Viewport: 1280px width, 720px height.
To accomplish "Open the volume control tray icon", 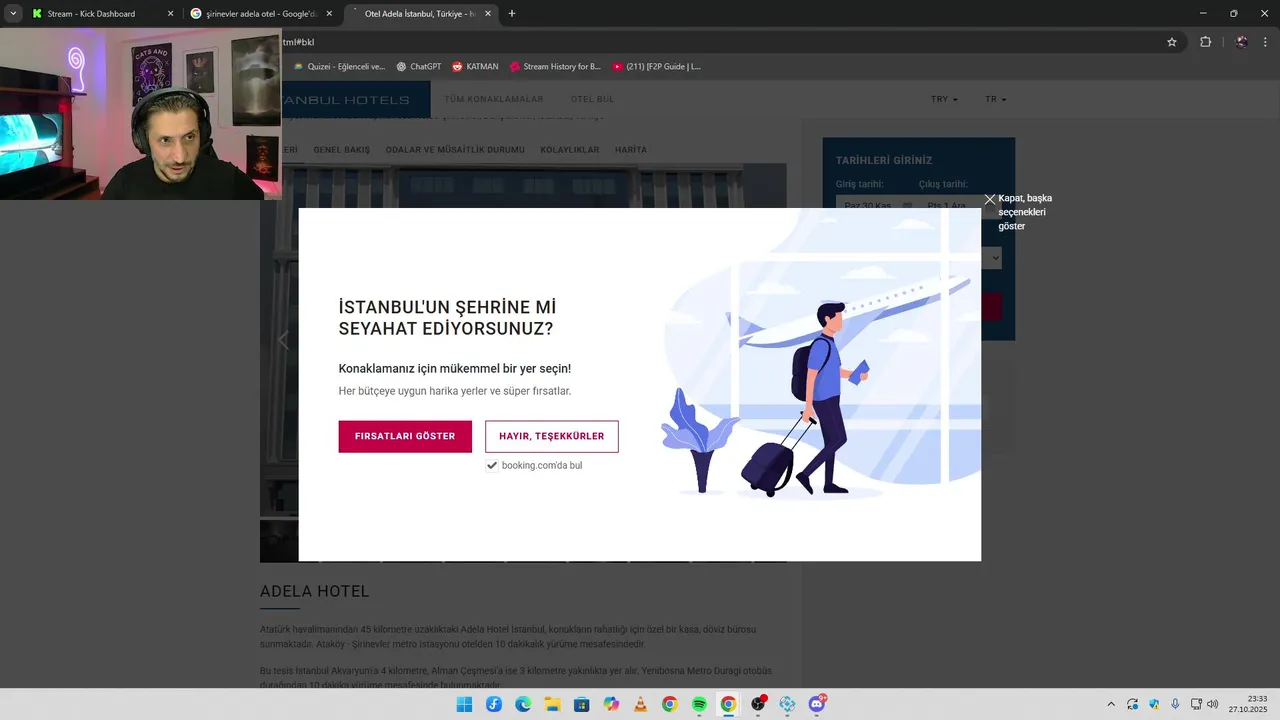I will tap(1213, 704).
